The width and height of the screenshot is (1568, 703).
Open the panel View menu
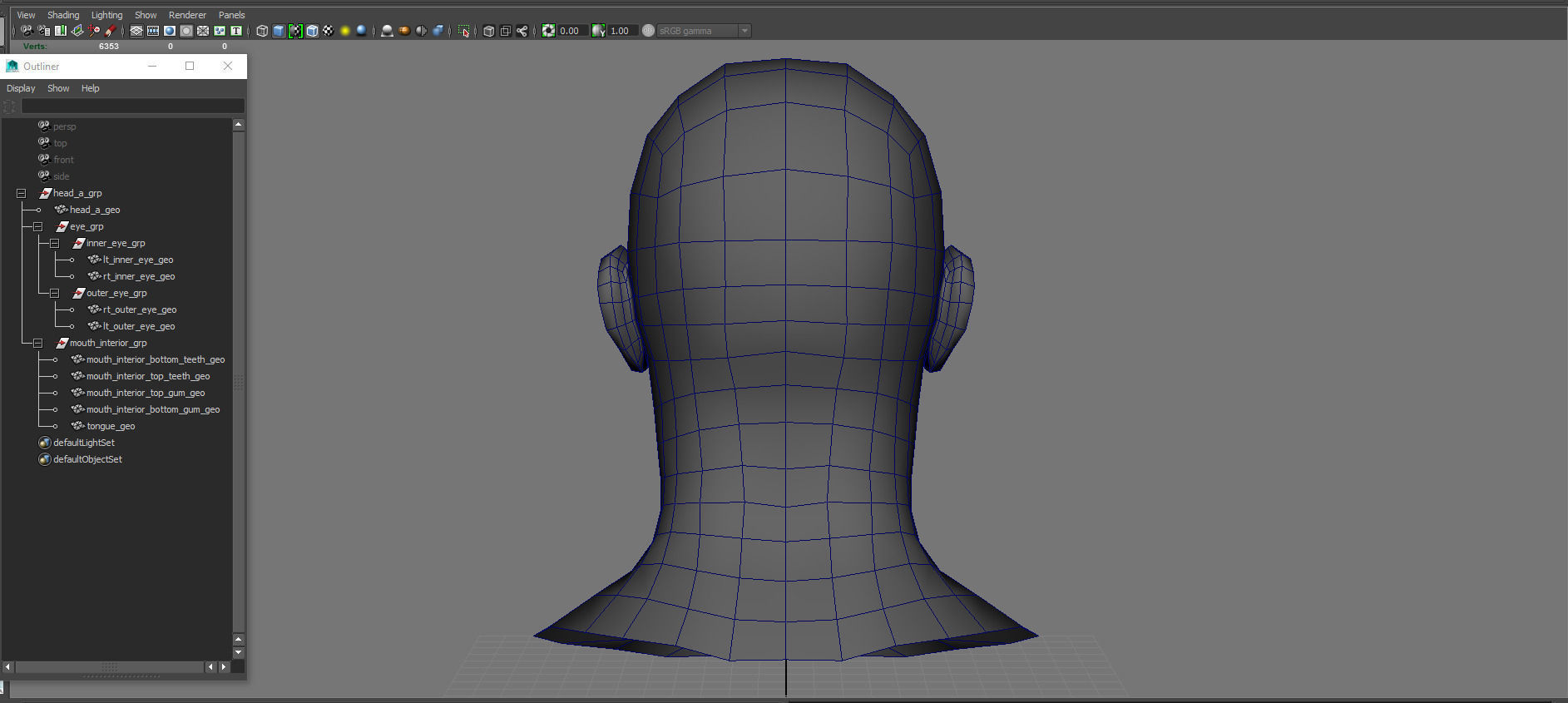[x=27, y=15]
